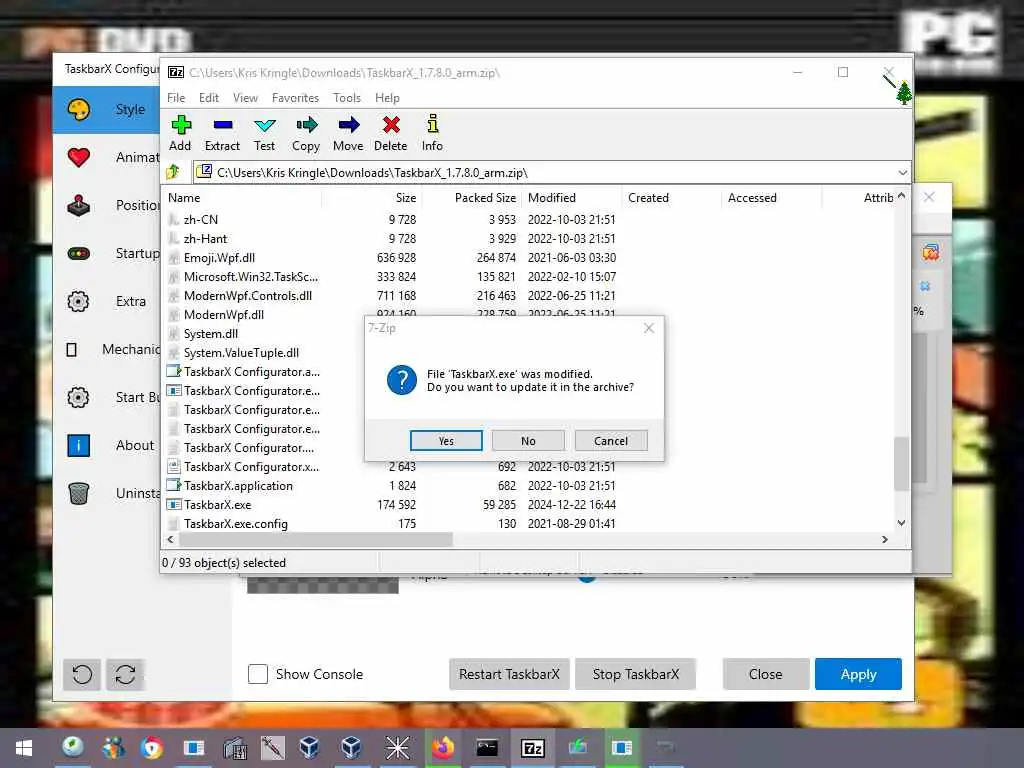The width and height of the screenshot is (1024, 768).
Task: Click the horizontal scrollbar thumb in file list
Action: click(315, 539)
